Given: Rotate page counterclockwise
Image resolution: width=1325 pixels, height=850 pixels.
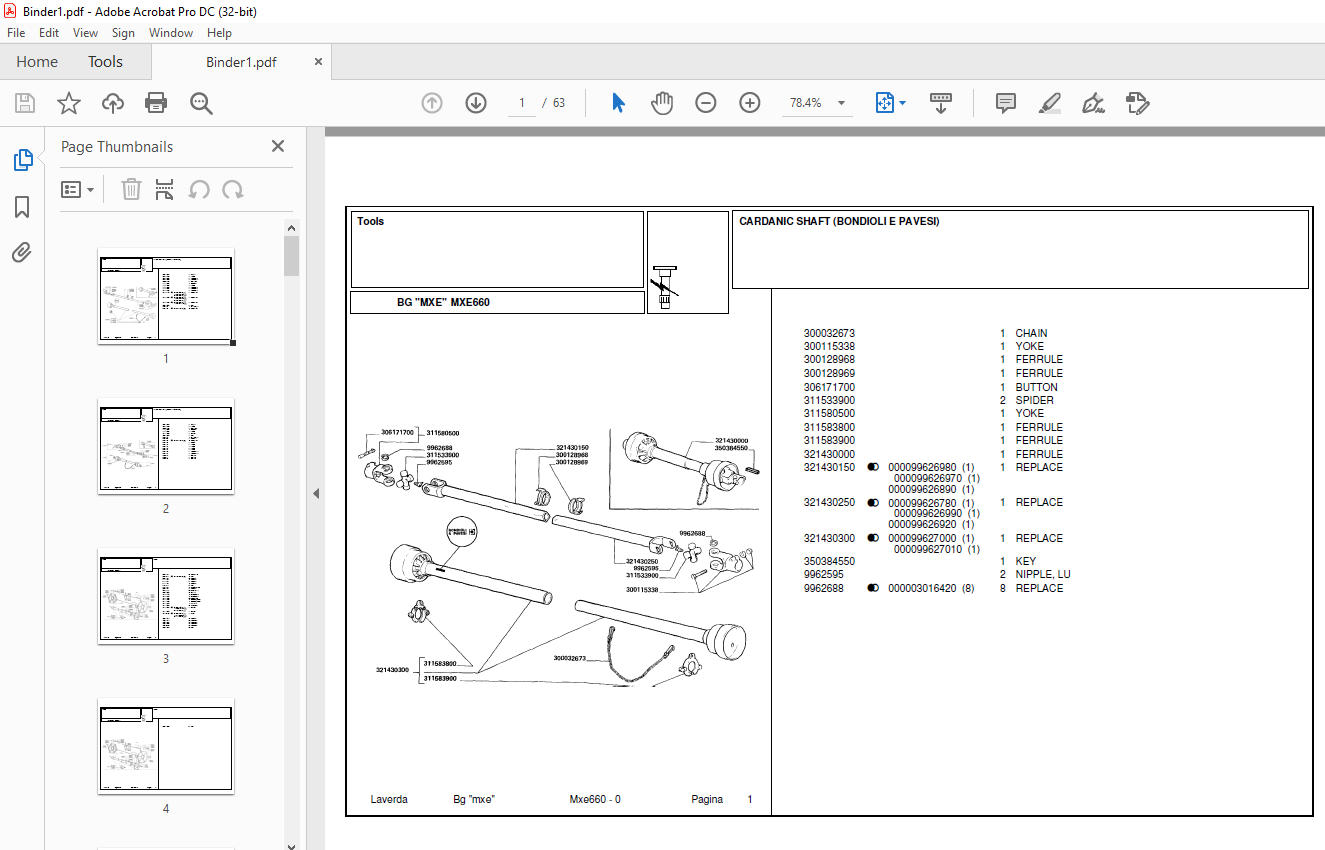Looking at the screenshot, I should (199, 189).
